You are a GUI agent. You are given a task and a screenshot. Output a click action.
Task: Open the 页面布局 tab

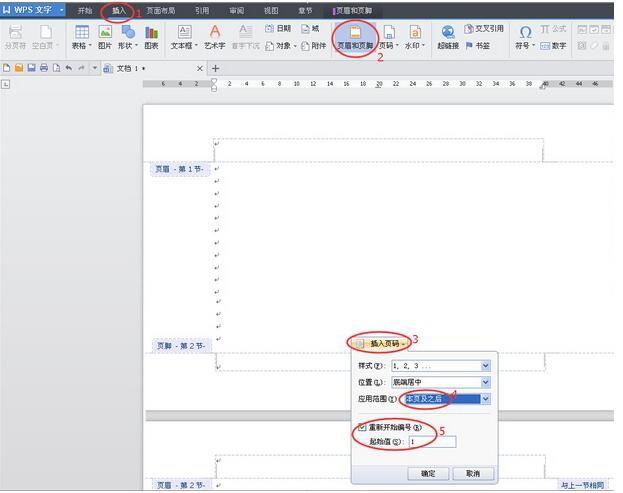coord(161,11)
